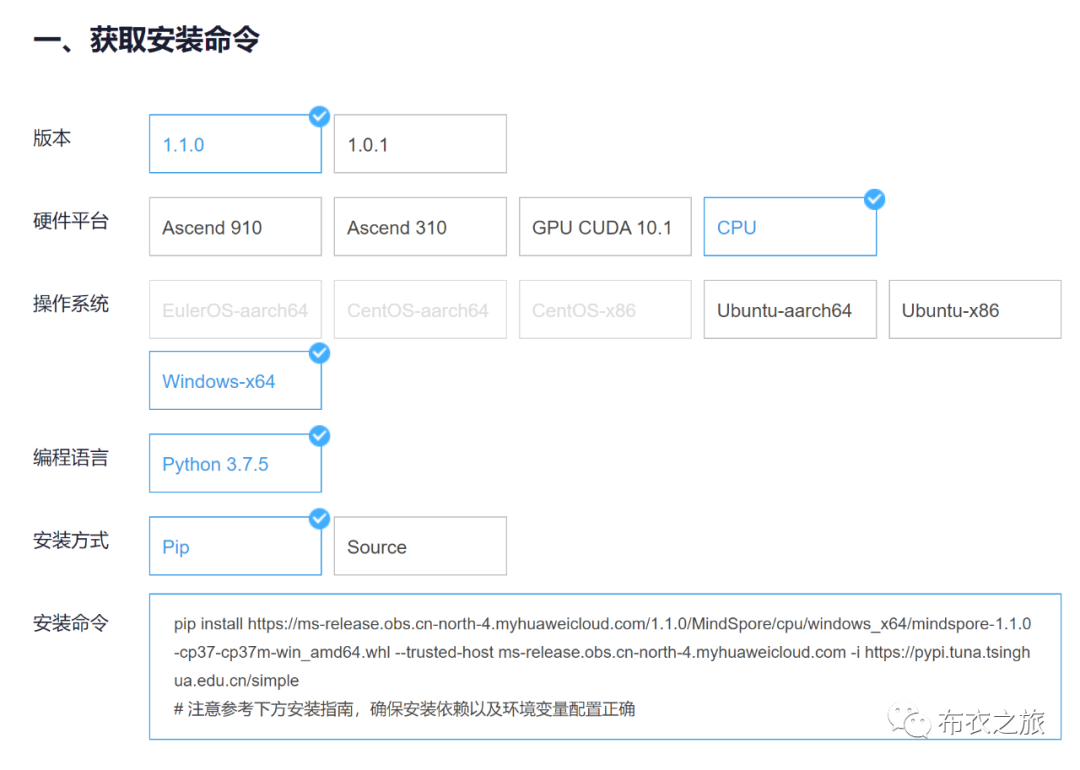Click the '安装方式' row label
Viewport: 1080px width, 770px height.
pyautogui.click(x=71, y=541)
